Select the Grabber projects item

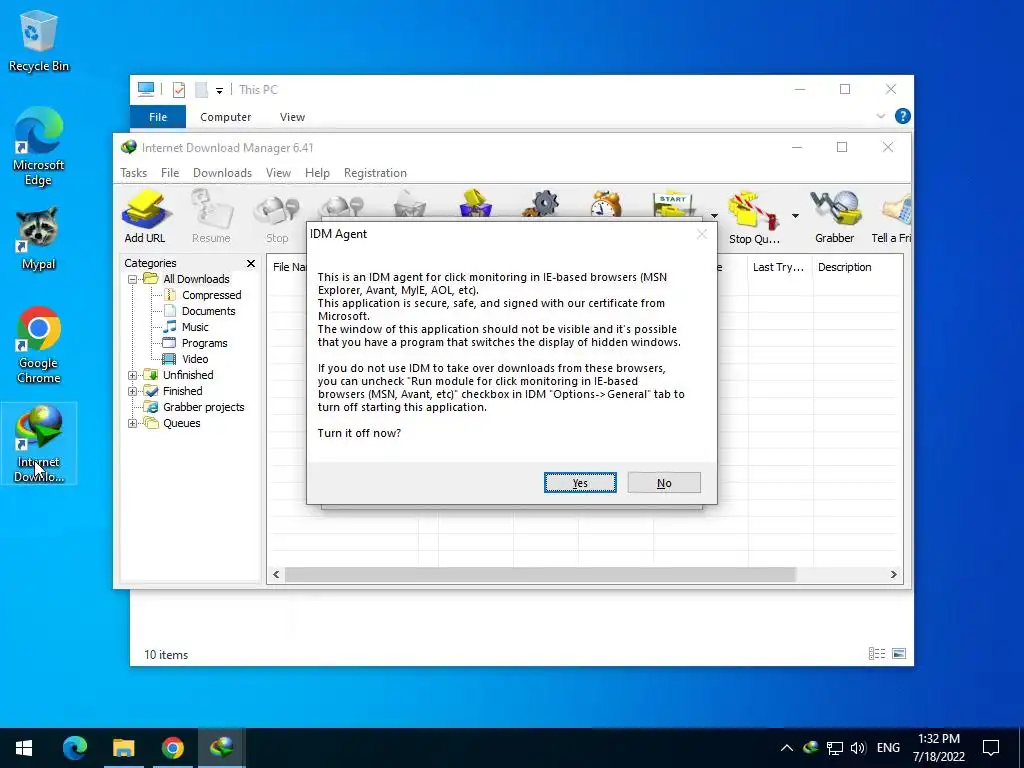pos(203,408)
